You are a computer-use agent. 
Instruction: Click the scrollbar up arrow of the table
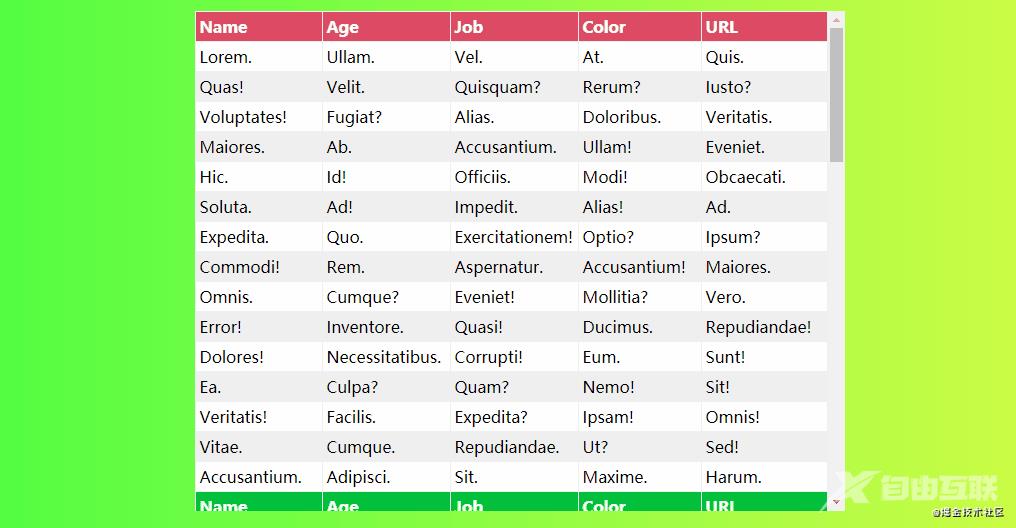click(836, 19)
